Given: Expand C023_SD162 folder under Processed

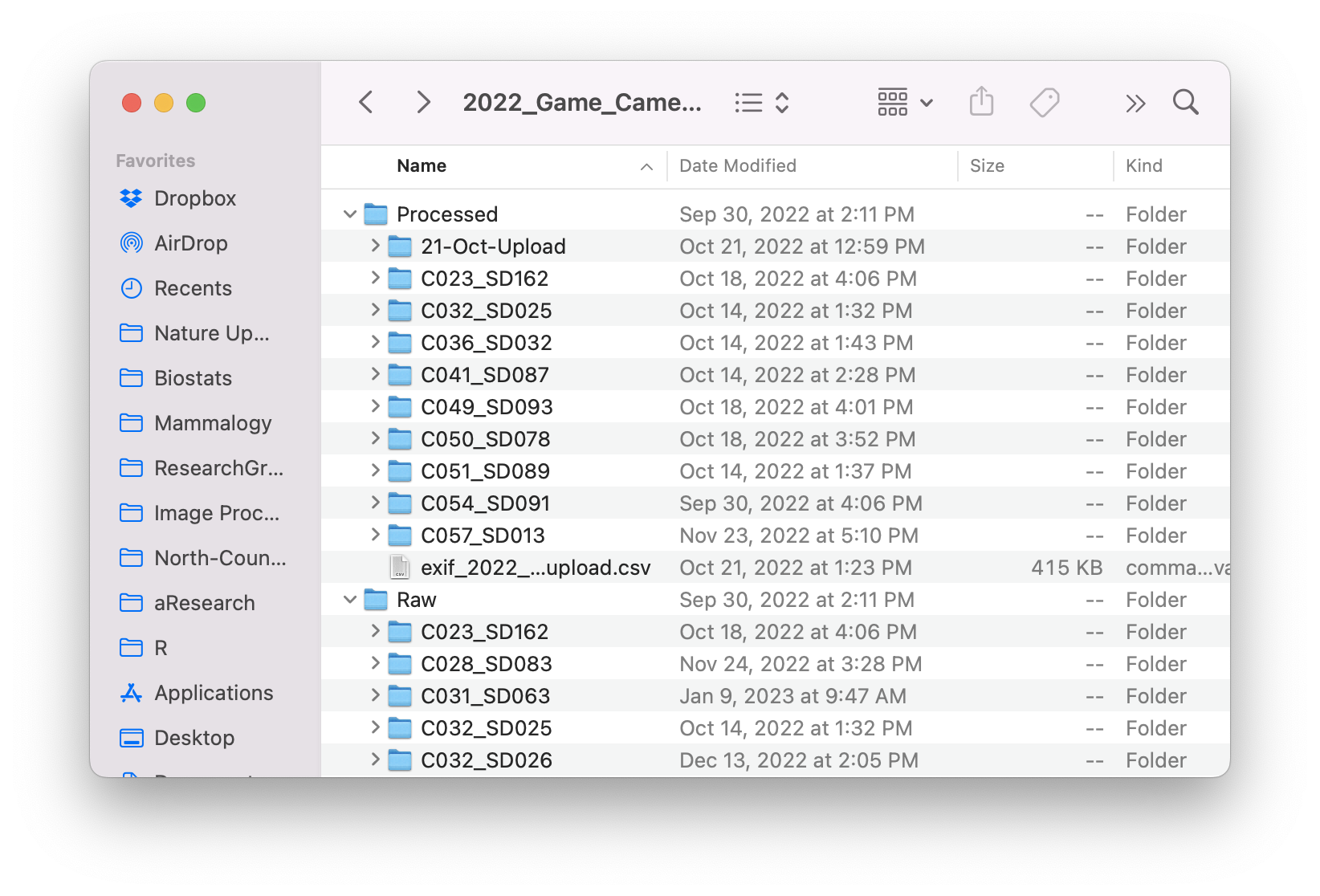Looking at the screenshot, I should pos(375,278).
